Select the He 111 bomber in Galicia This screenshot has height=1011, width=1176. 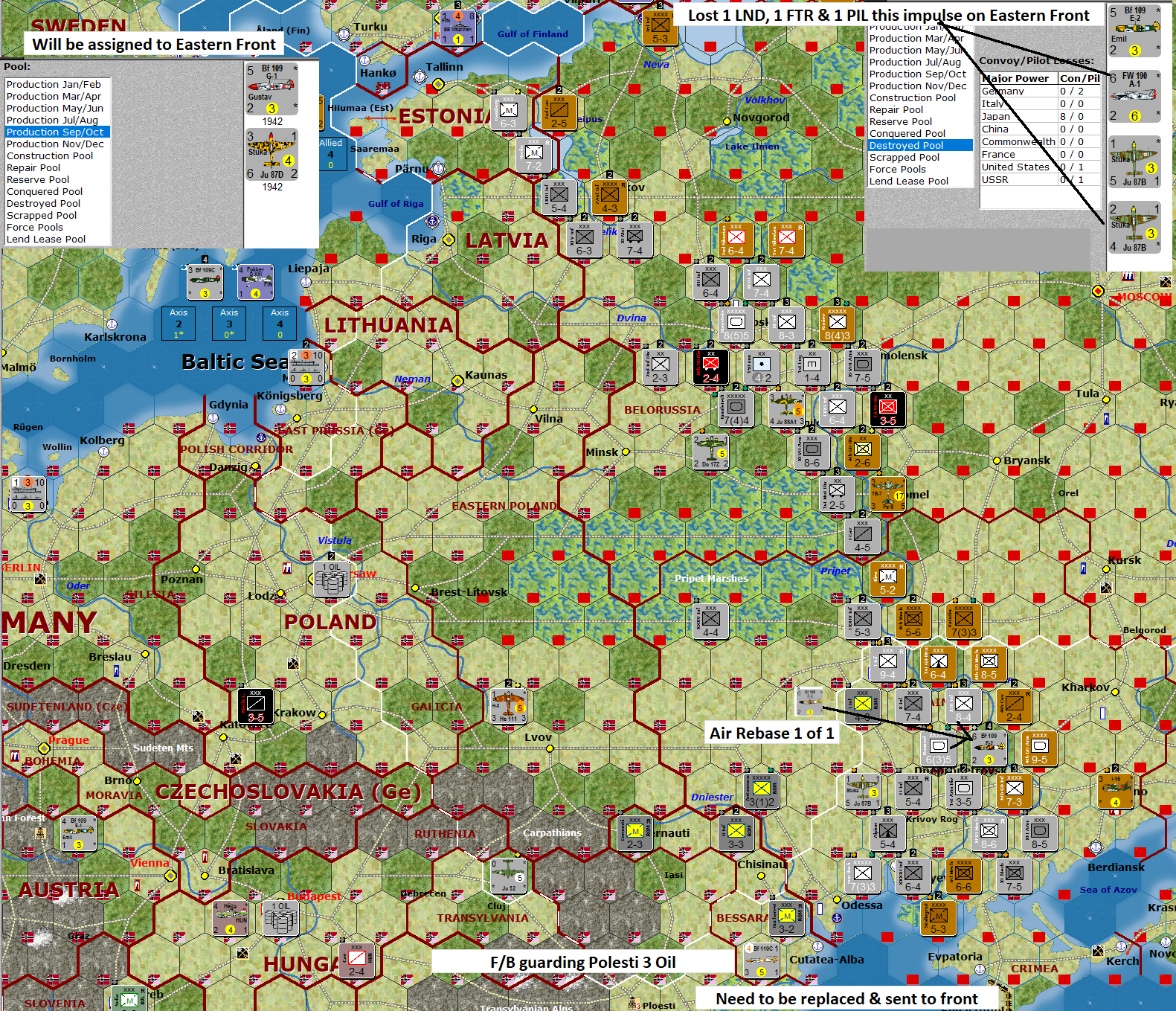pos(508,705)
